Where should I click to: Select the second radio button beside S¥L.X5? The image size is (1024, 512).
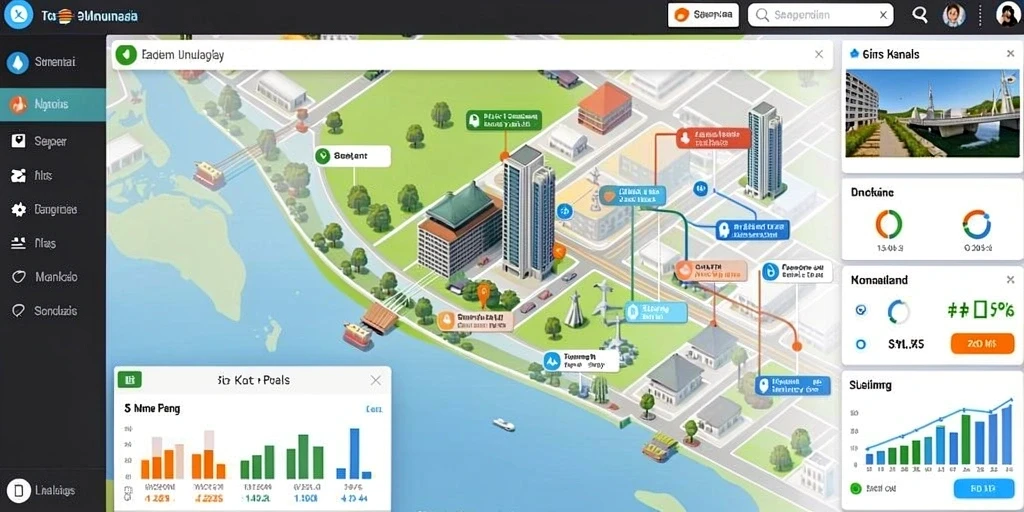point(861,344)
